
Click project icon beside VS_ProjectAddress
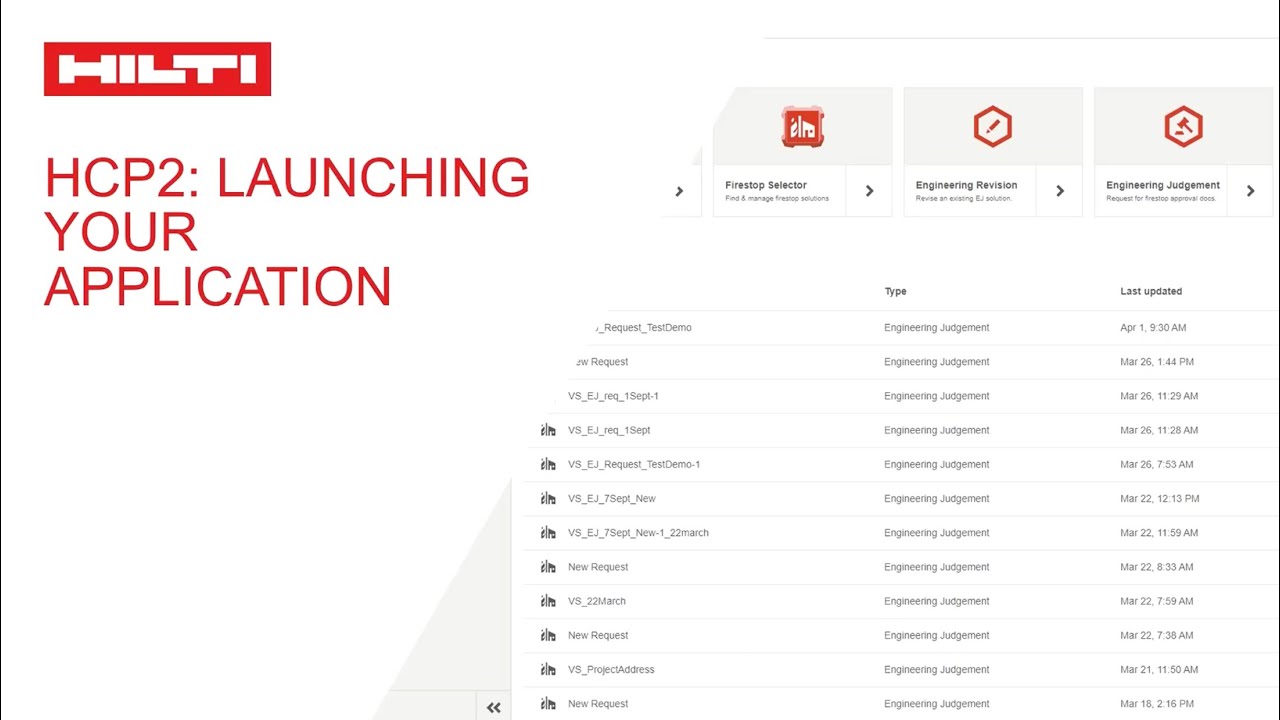point(548,670)
